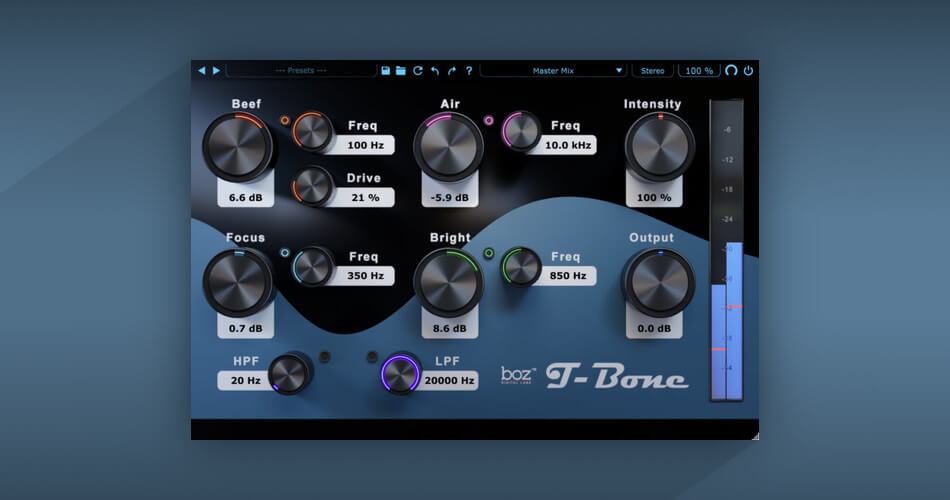Screen dimensions: 950x500
Task: Click the HPF 20 Hz value field
Action: tap(245, 381)
